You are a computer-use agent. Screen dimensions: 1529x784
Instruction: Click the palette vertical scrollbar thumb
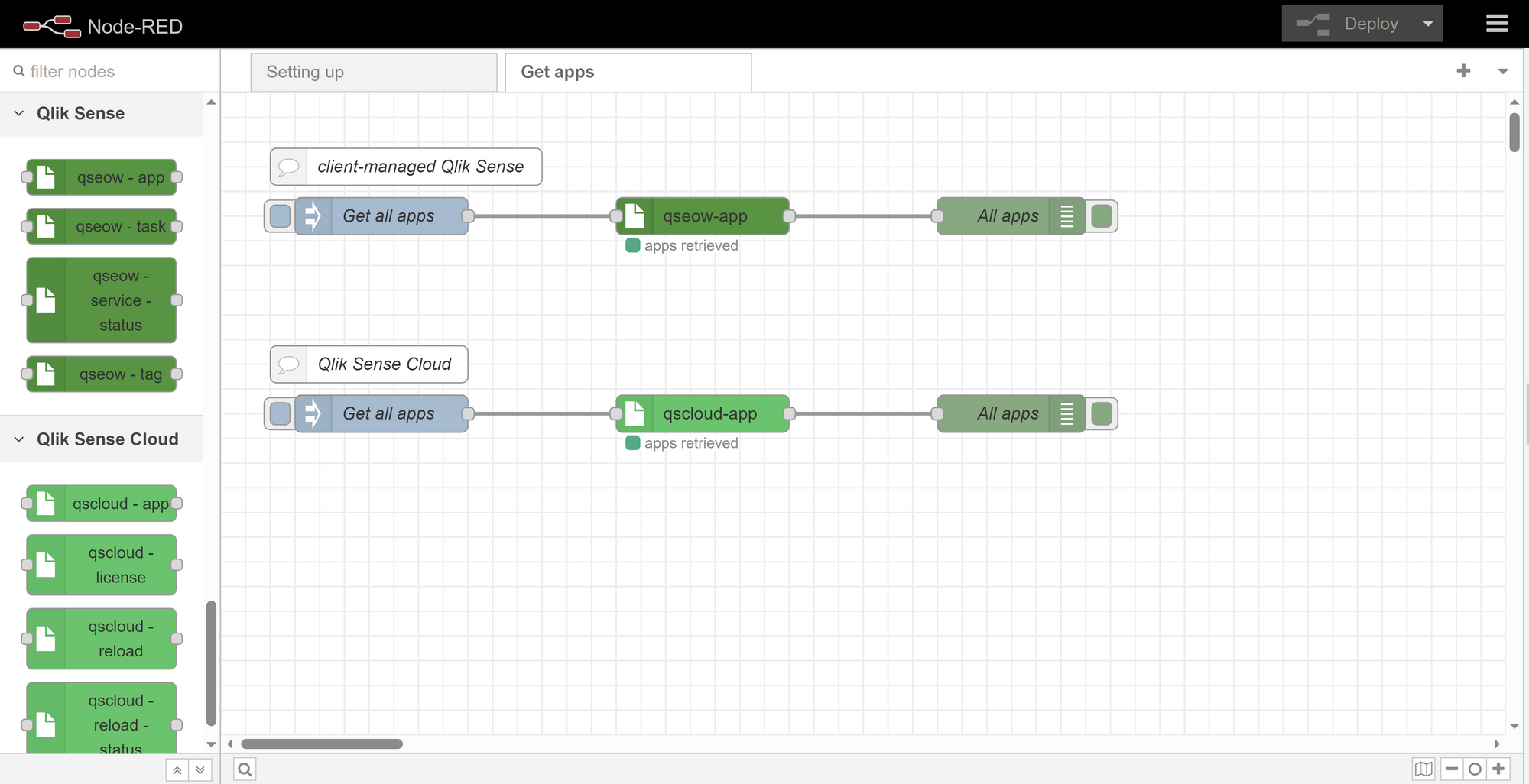coord(211,663)
